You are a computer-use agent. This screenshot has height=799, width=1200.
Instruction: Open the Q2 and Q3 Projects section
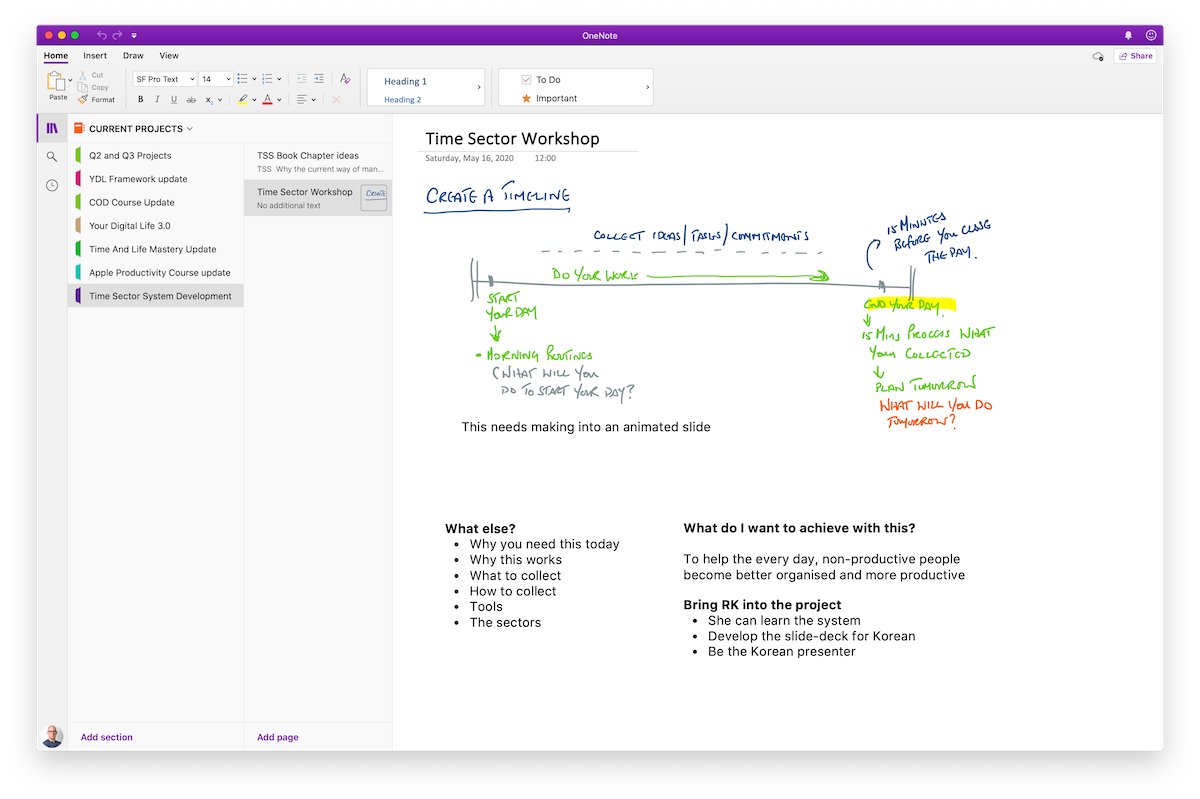click(x=155, y=155)
